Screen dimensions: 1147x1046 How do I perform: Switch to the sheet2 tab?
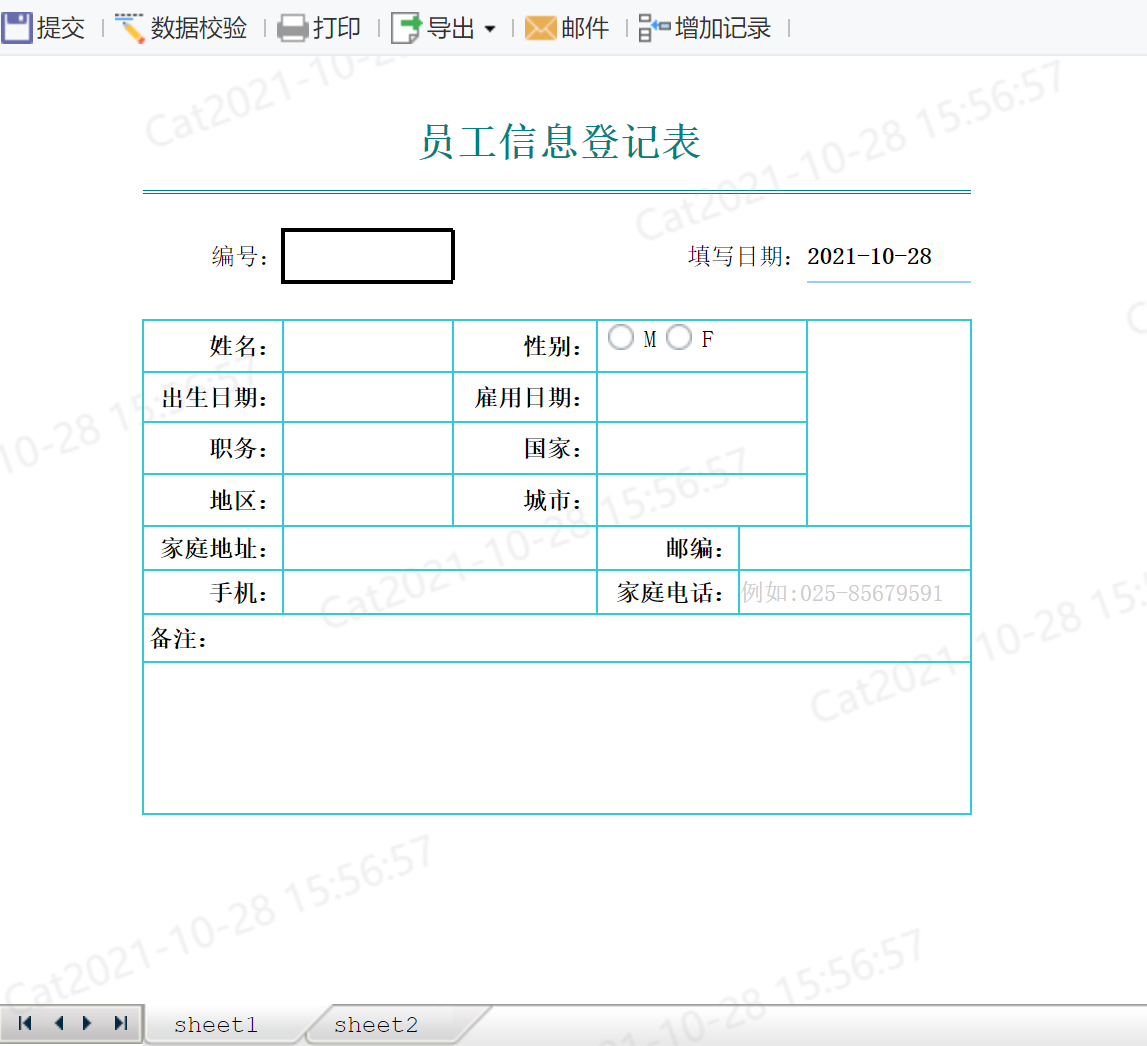click(x=376, y=1025)
